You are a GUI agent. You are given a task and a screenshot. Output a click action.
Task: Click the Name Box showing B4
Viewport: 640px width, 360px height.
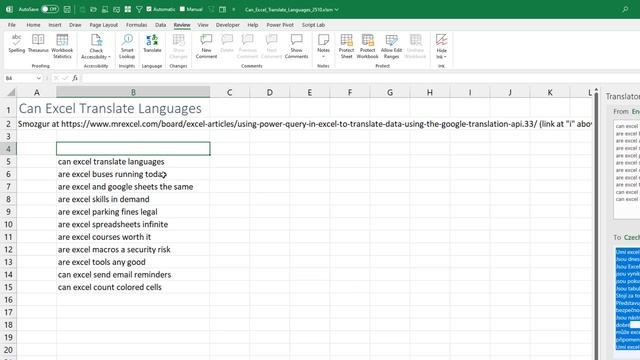tap(20, 78)
